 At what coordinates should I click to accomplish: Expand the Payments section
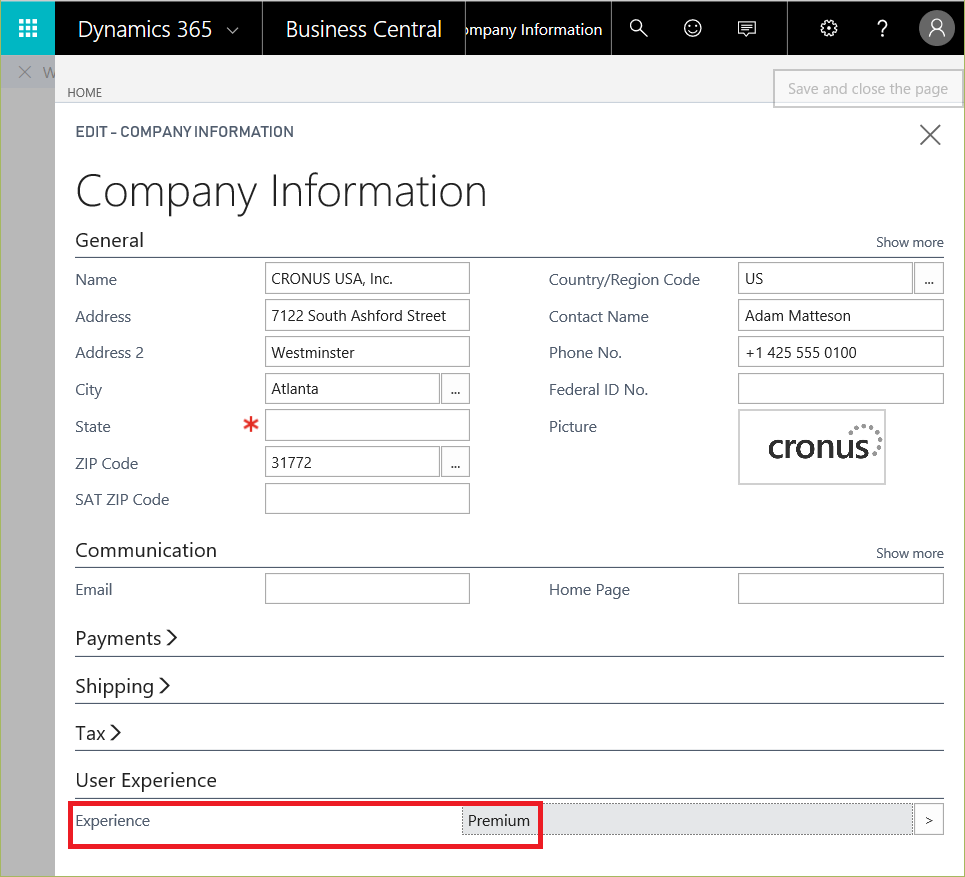(x=126, y=638)
